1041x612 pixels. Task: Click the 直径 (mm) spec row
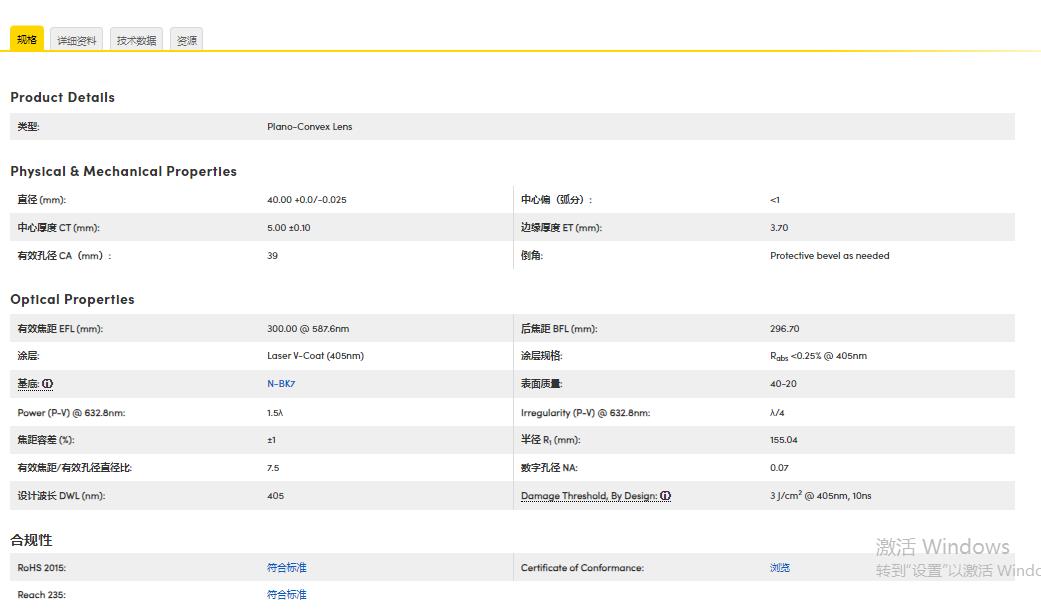click(37, 199)
